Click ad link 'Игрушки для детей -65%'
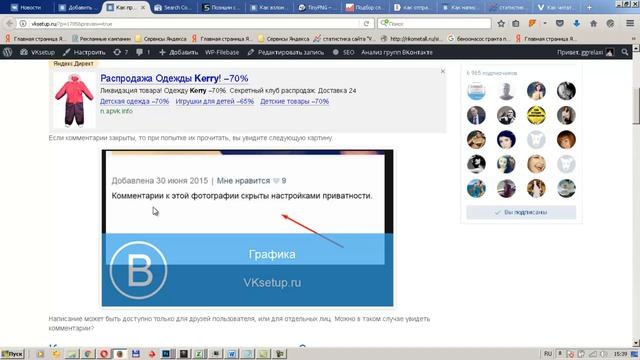Viewport: 640px width, 360px height. tap(215, 101)
